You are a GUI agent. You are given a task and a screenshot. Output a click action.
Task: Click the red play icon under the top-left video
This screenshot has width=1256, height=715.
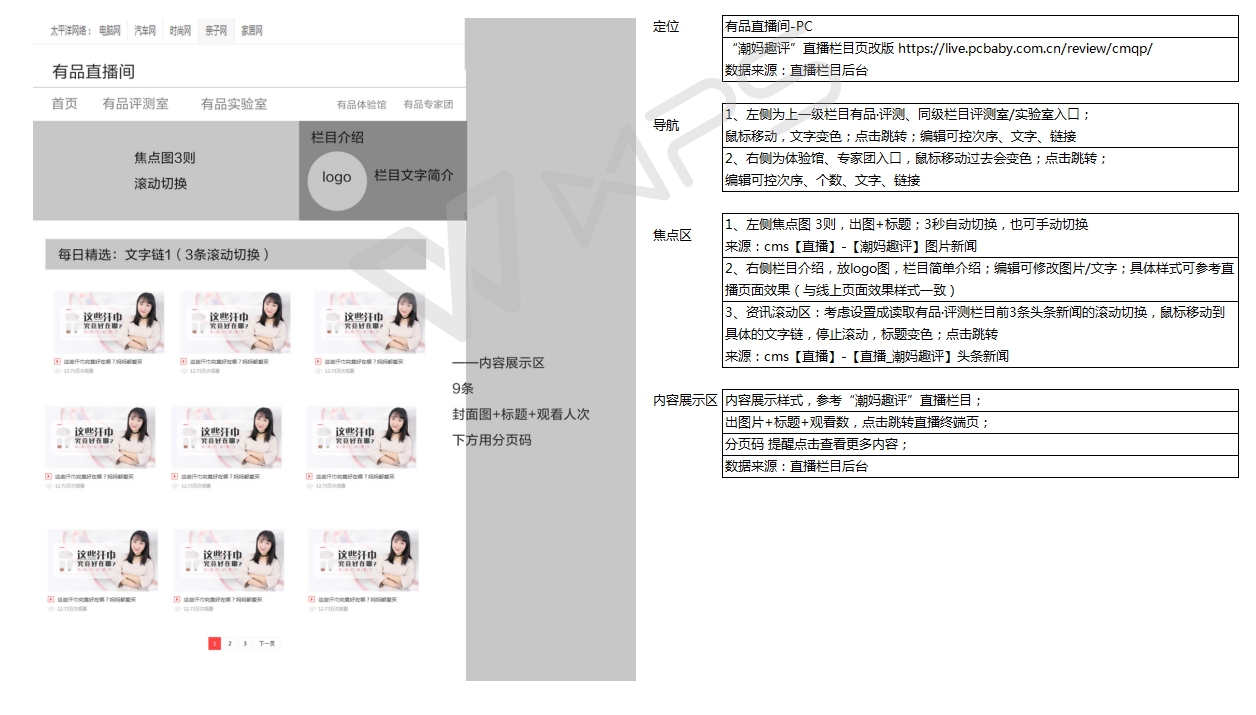pyautogui.click(x=57, y=361)
